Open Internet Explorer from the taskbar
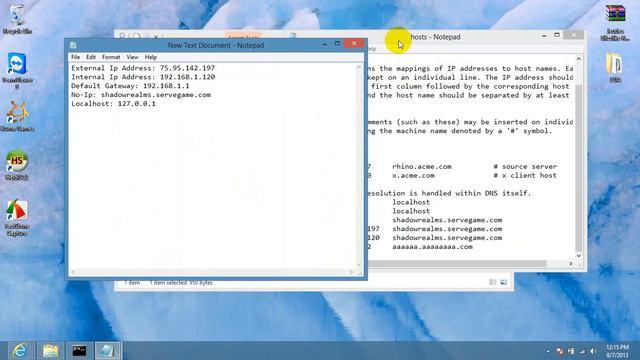The image size is (640, 360). pyautogui.click(x=19, y=351)
